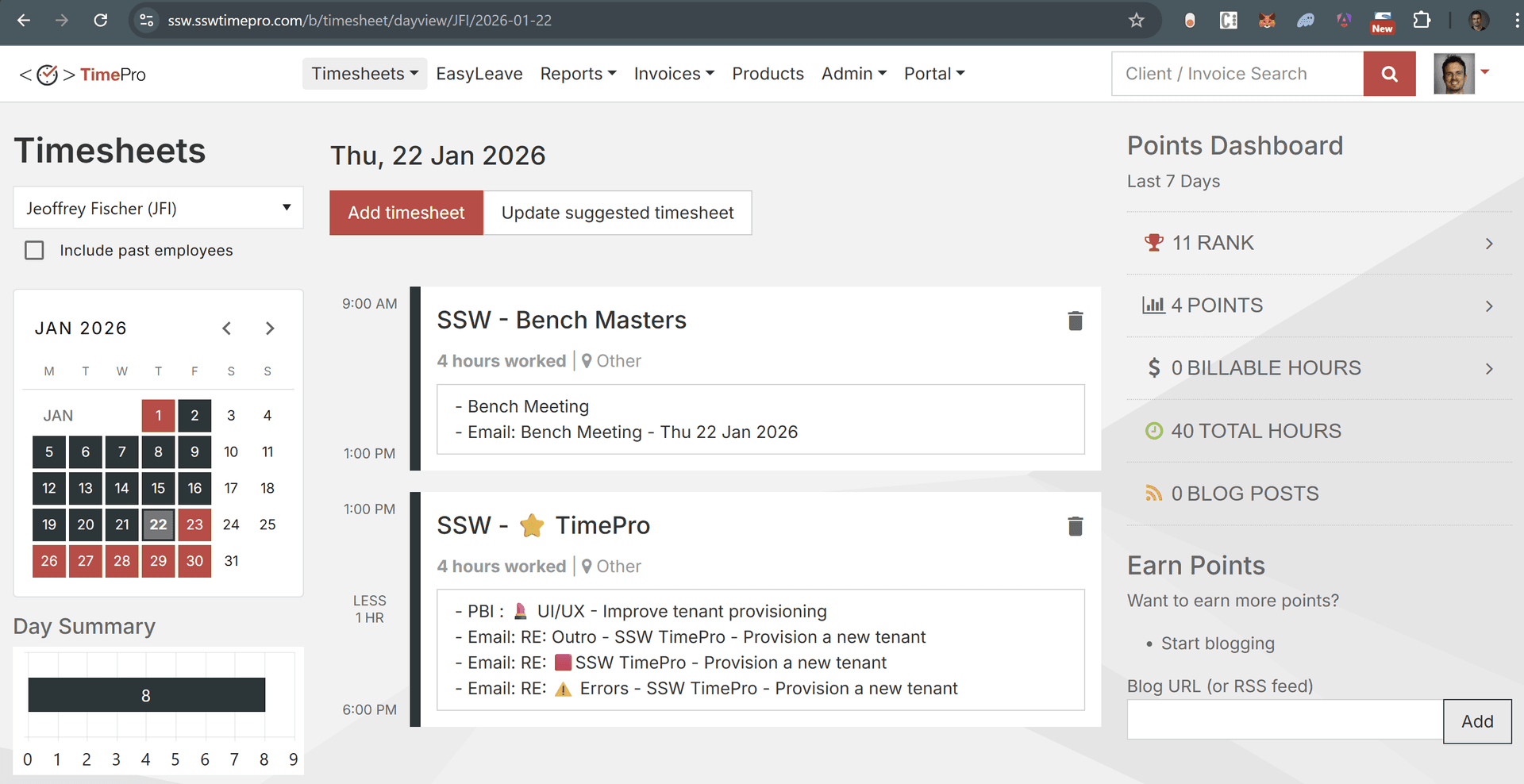Bookmark this page with the star icon
The image size is (1524, 784).
[1137, 21]
